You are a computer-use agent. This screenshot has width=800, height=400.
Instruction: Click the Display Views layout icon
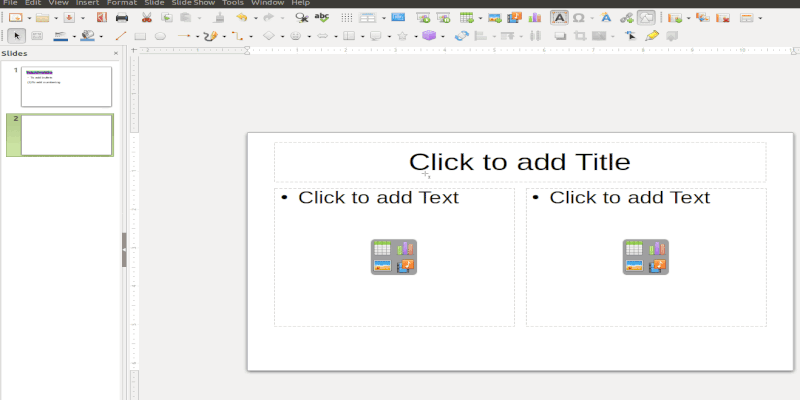[x=367, y=18]
